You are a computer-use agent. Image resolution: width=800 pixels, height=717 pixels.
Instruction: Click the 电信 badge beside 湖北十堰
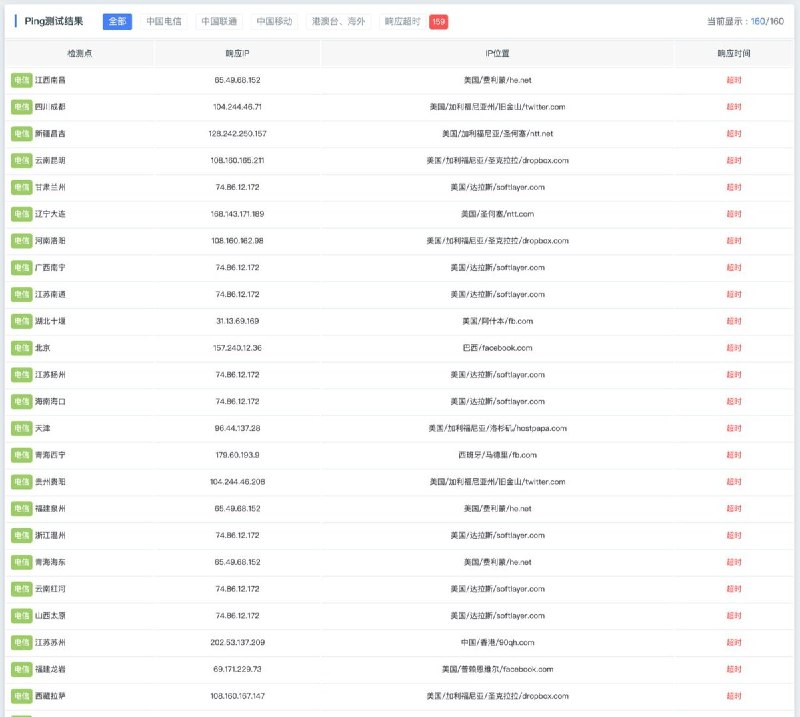(x=21, y=321)
